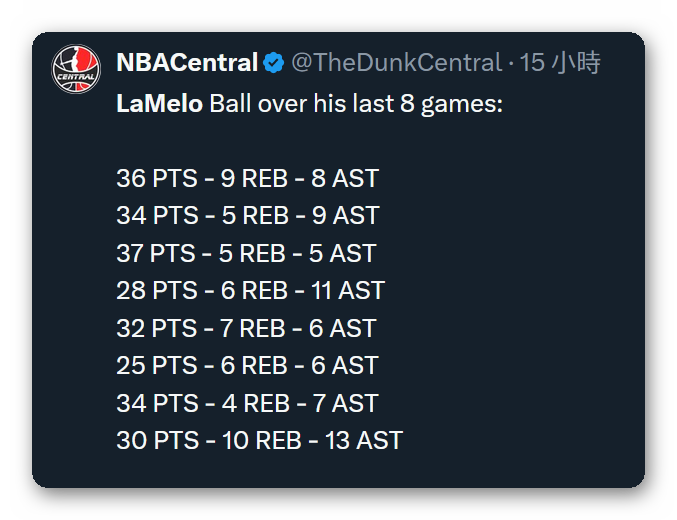Select the line starting with 32 PTS
Image resolution: width=677 pixels, height=520 pixels.
pos(246,328)
